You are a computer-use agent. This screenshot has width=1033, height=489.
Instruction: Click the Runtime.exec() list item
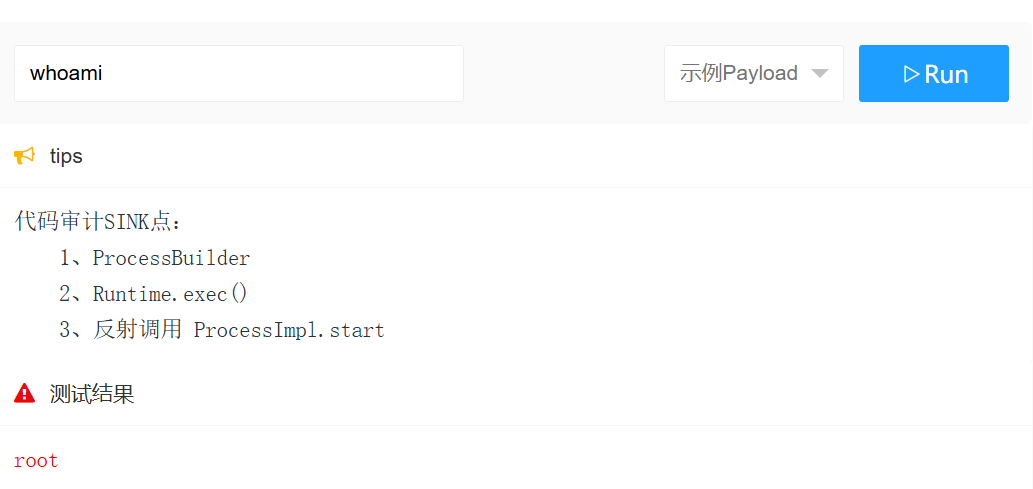[170, 294]
